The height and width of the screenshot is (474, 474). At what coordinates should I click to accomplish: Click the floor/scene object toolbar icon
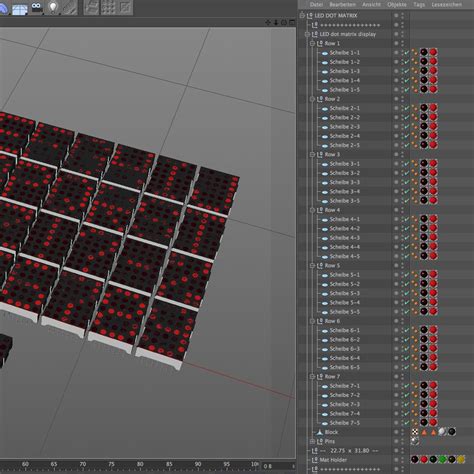pos(20,9)
